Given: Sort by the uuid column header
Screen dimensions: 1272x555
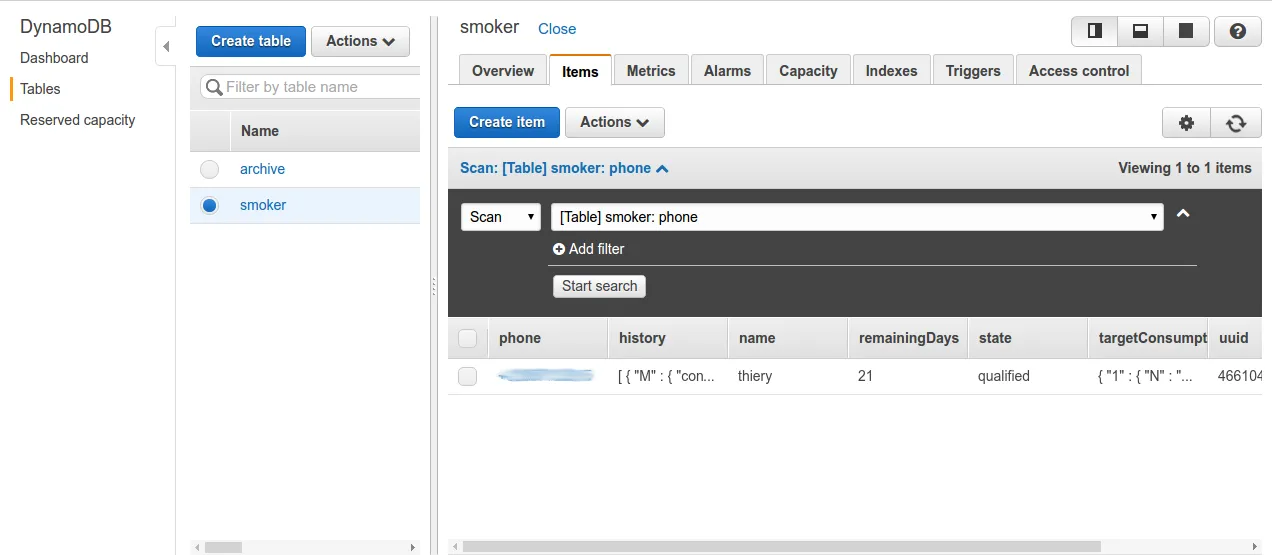Looking at the screenshot, I should 1234,338.
